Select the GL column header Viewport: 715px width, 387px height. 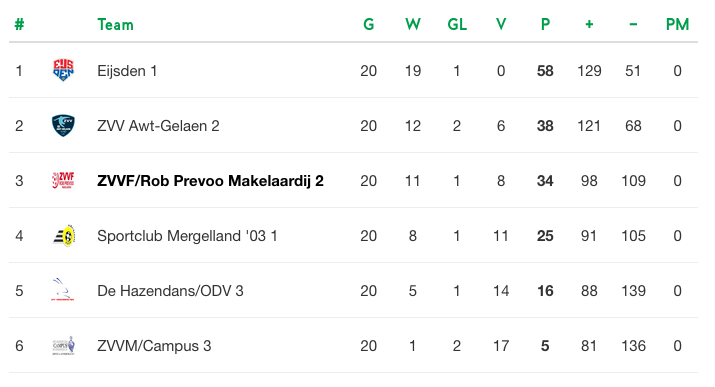[x=457, y=25]
